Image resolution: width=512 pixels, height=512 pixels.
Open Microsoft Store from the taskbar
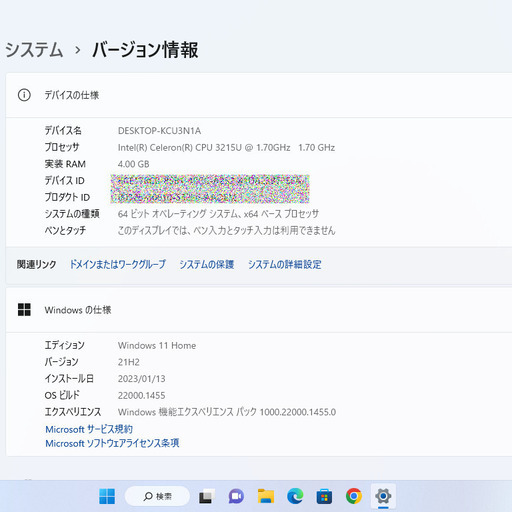[x=324, y=497]
